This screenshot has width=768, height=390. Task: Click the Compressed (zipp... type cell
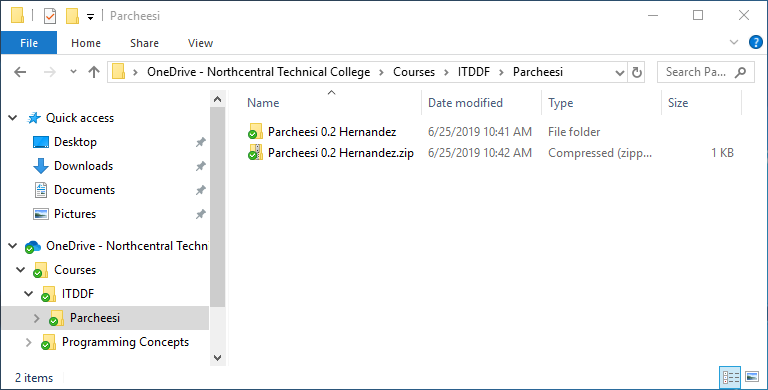600,153
